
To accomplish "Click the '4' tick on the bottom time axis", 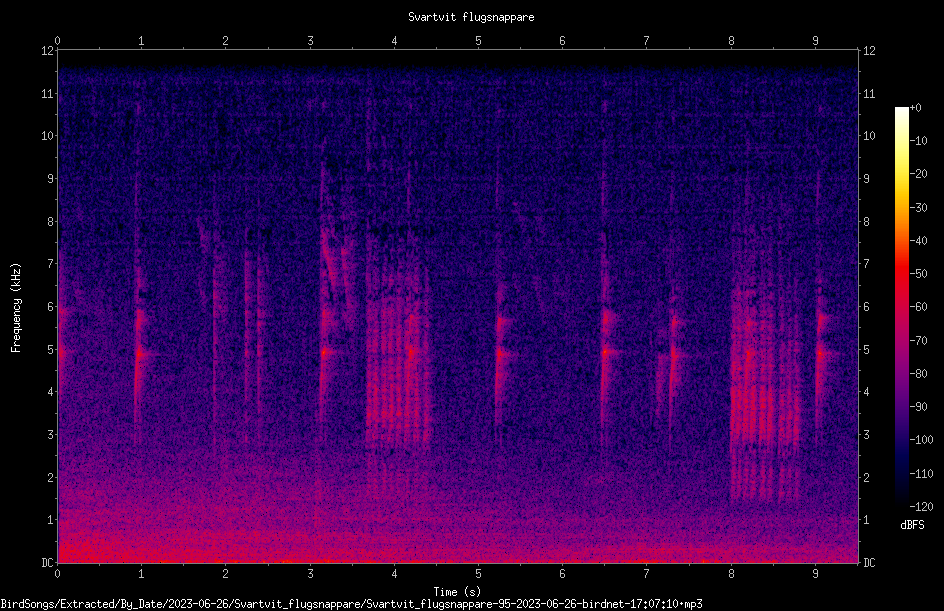I will pos(394,574).
